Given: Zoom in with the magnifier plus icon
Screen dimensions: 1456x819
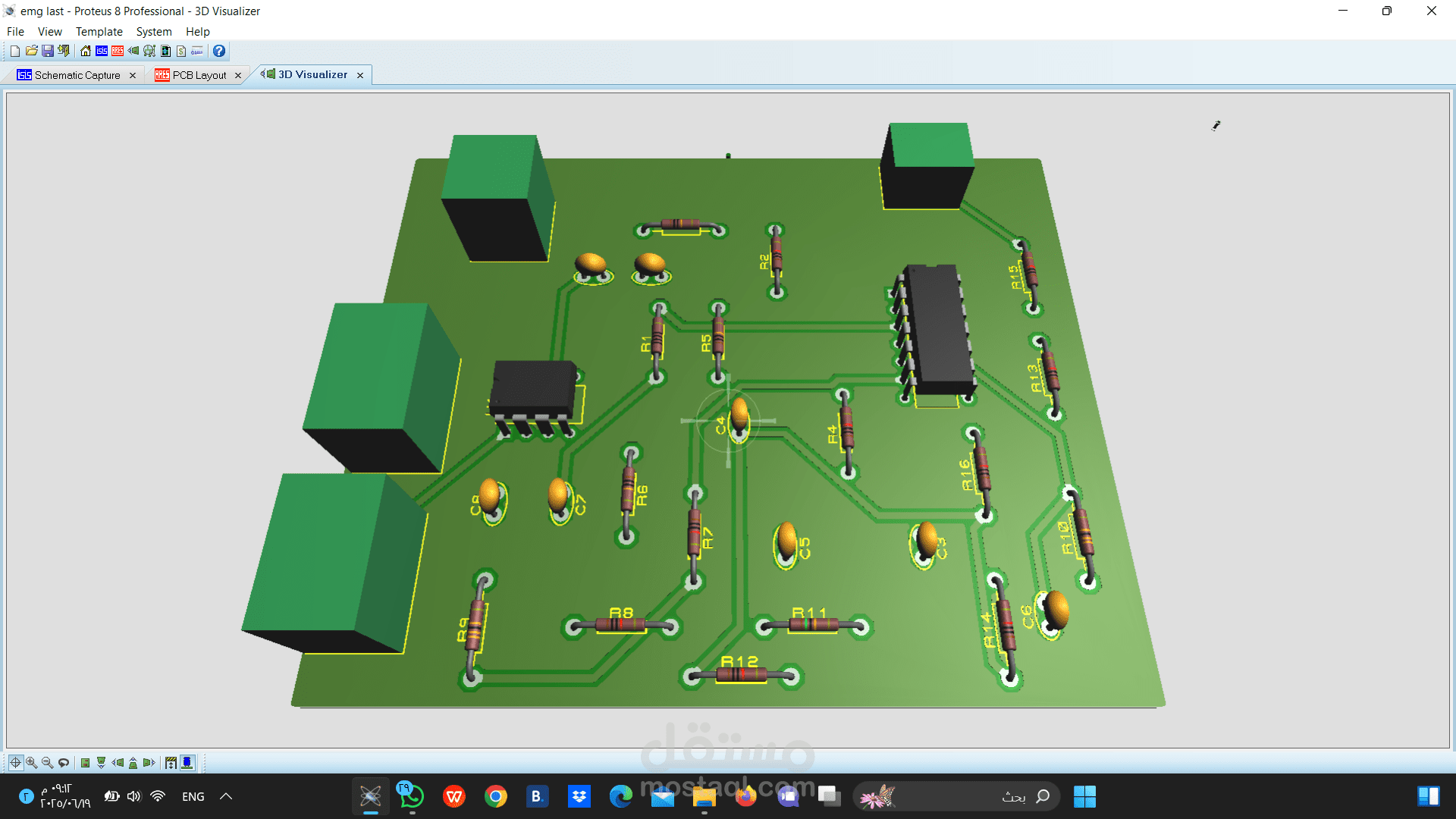Looking at the screenshot, I should [x=31, y=763].
